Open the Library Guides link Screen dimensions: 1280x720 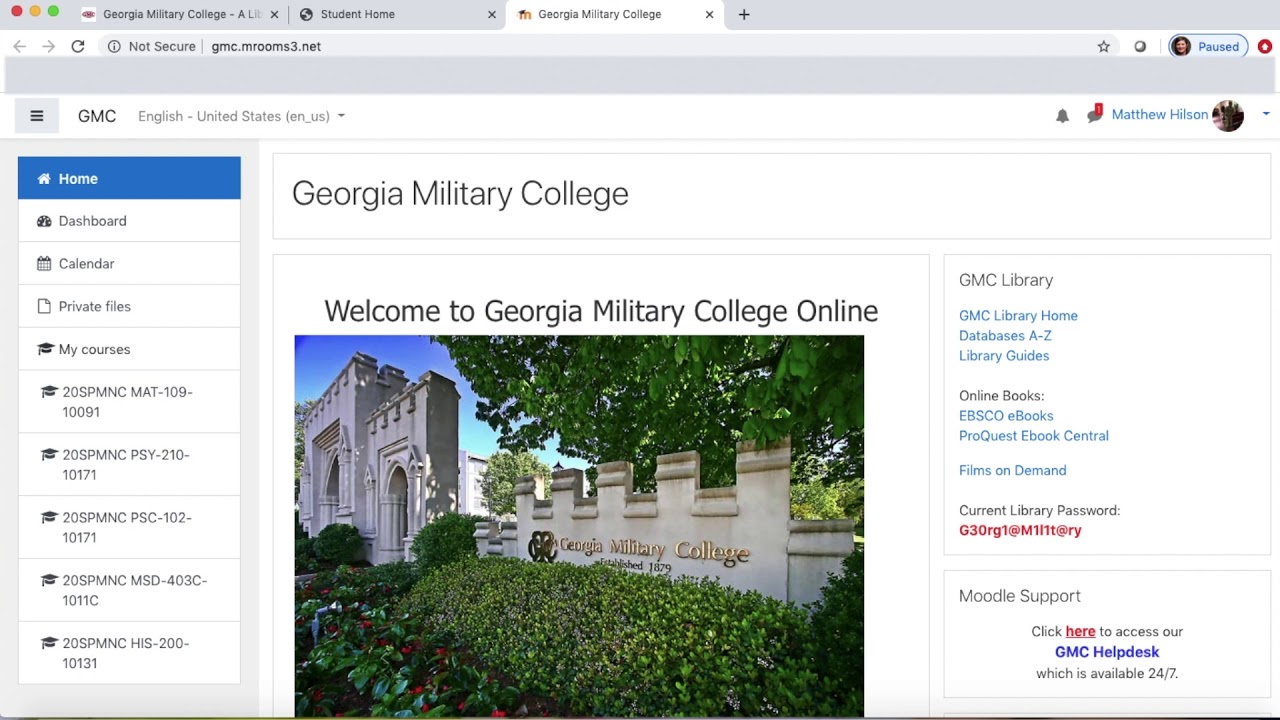click(1004, 356)
